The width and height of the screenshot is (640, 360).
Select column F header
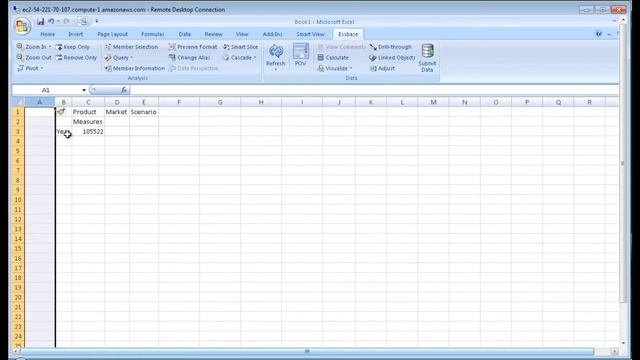[179, 102]
